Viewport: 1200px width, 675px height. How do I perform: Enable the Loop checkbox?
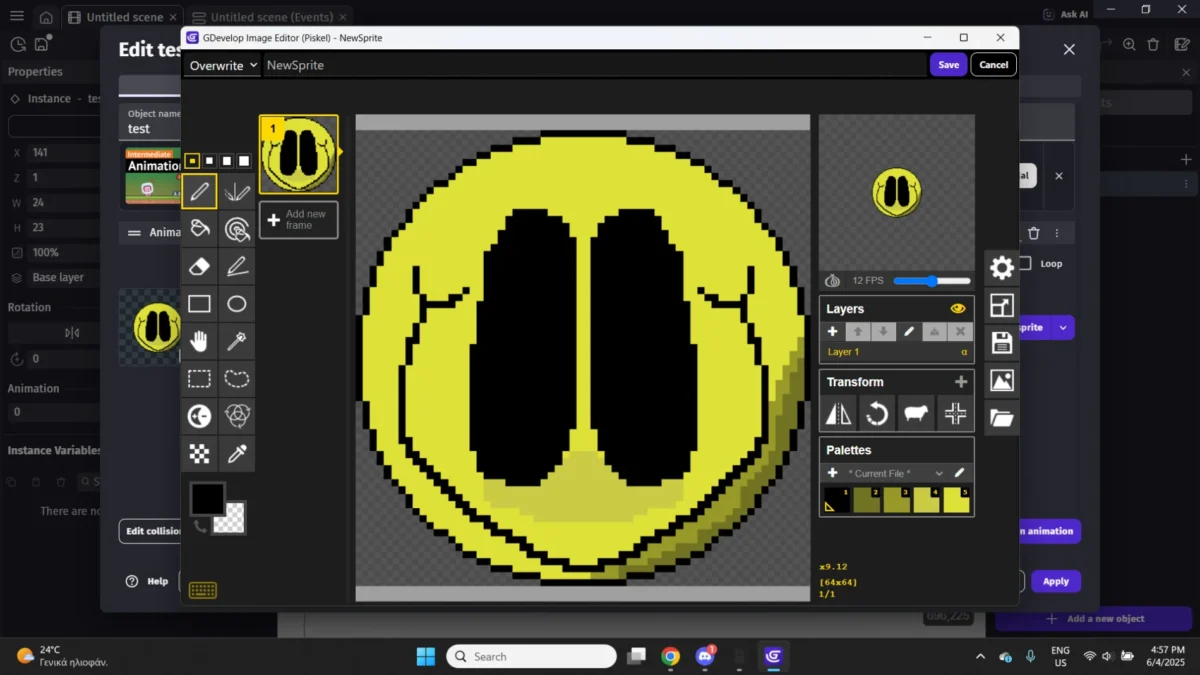[x=1024, y=264]
